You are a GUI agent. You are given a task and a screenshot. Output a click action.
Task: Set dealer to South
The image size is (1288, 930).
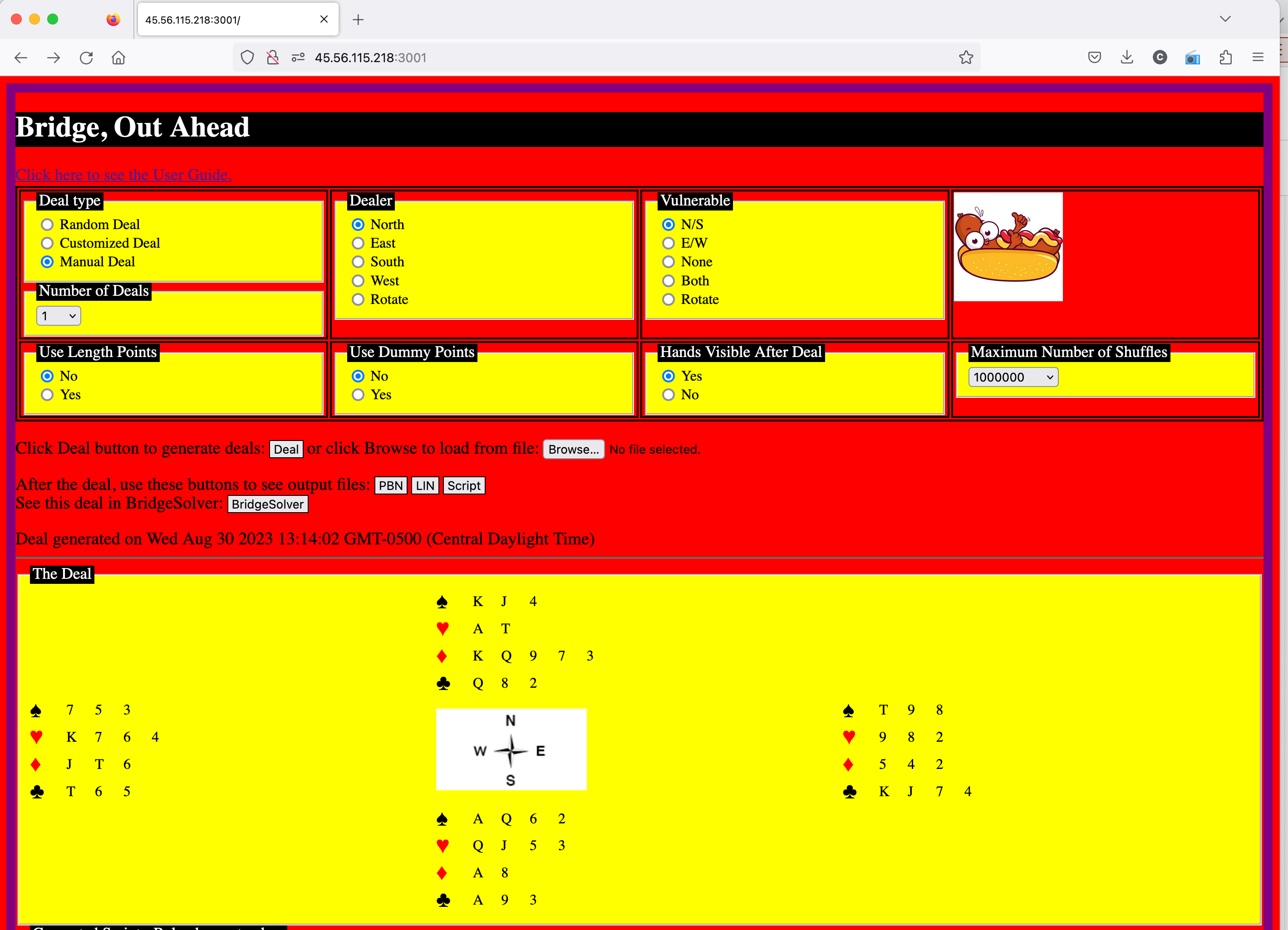point(358,262)
